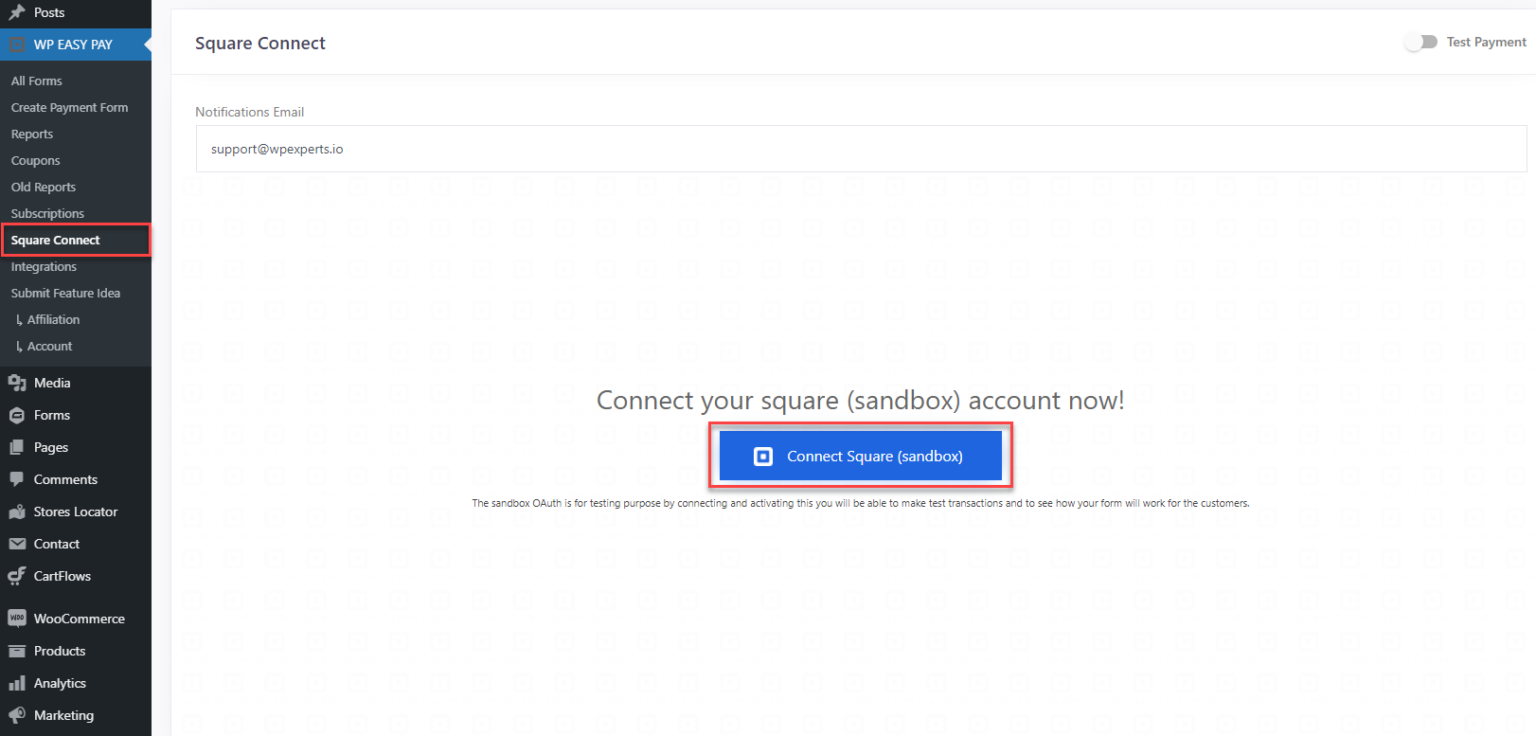The width and height of the screenshot is (1536, 736).
Task: Go to Create Payment Form
Action: [x=69, y=107]
